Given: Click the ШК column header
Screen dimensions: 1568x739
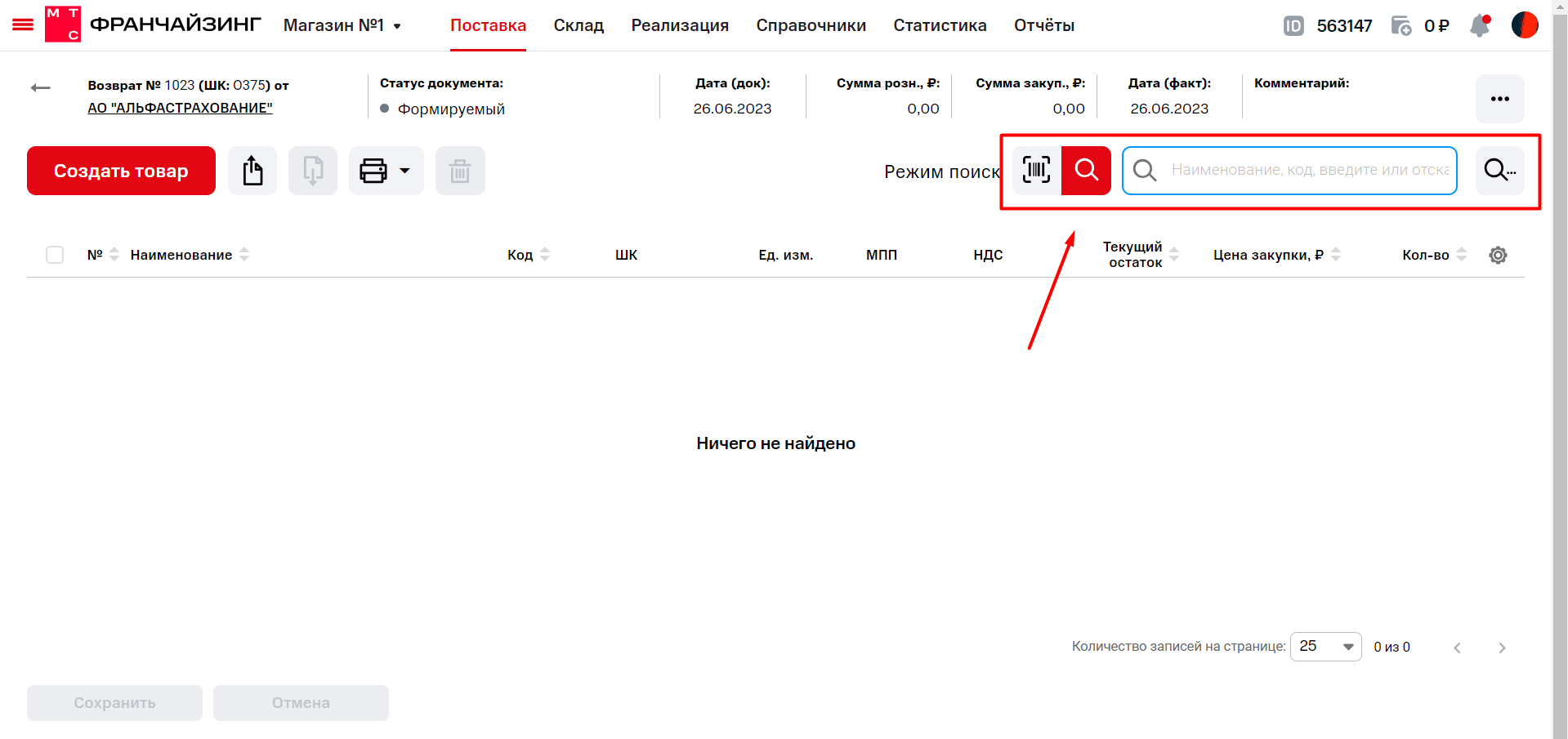Looking at the screenshot, I should pos(626,255).
